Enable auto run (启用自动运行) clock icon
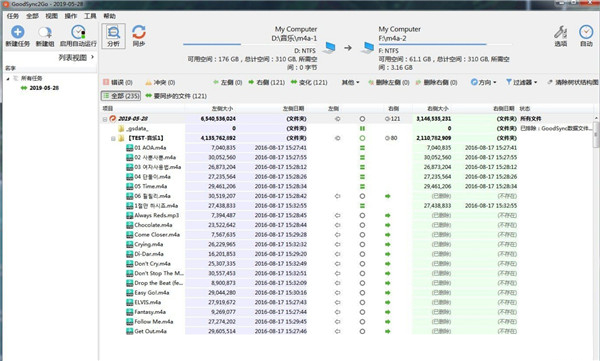 point(78,33)
